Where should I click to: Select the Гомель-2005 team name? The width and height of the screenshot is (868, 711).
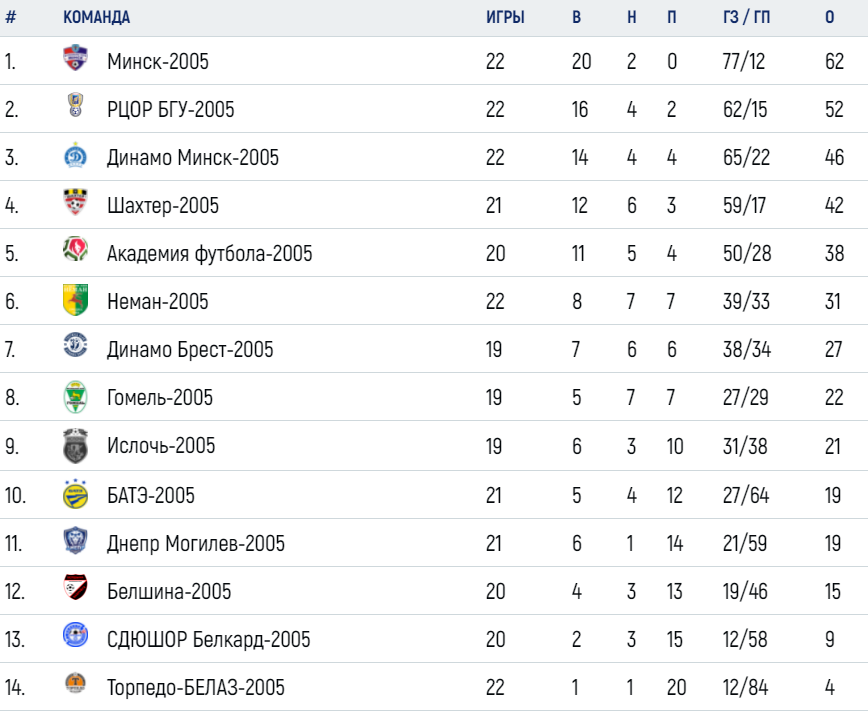(x=159, y=398)
